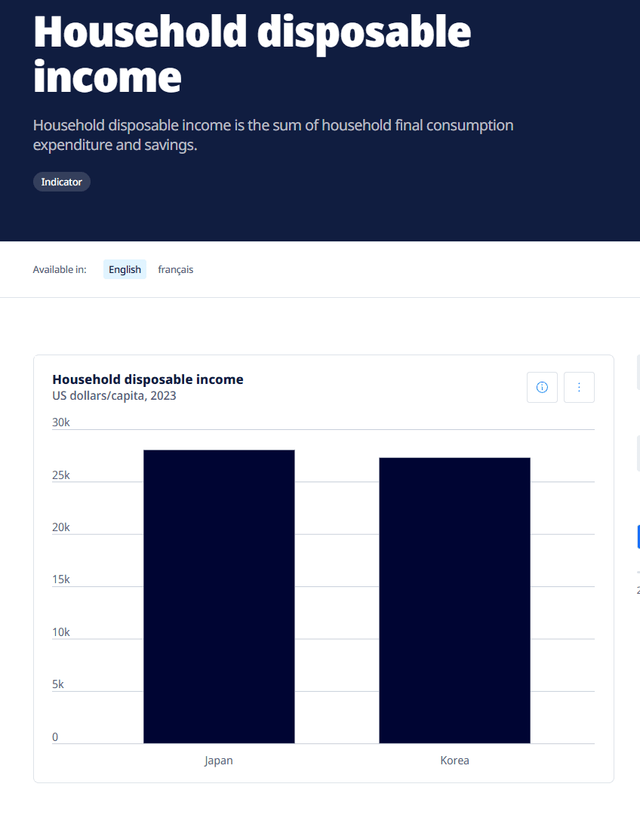Click the 20k y-axis label
Screen dimensions: 640x823
[61, 528]
